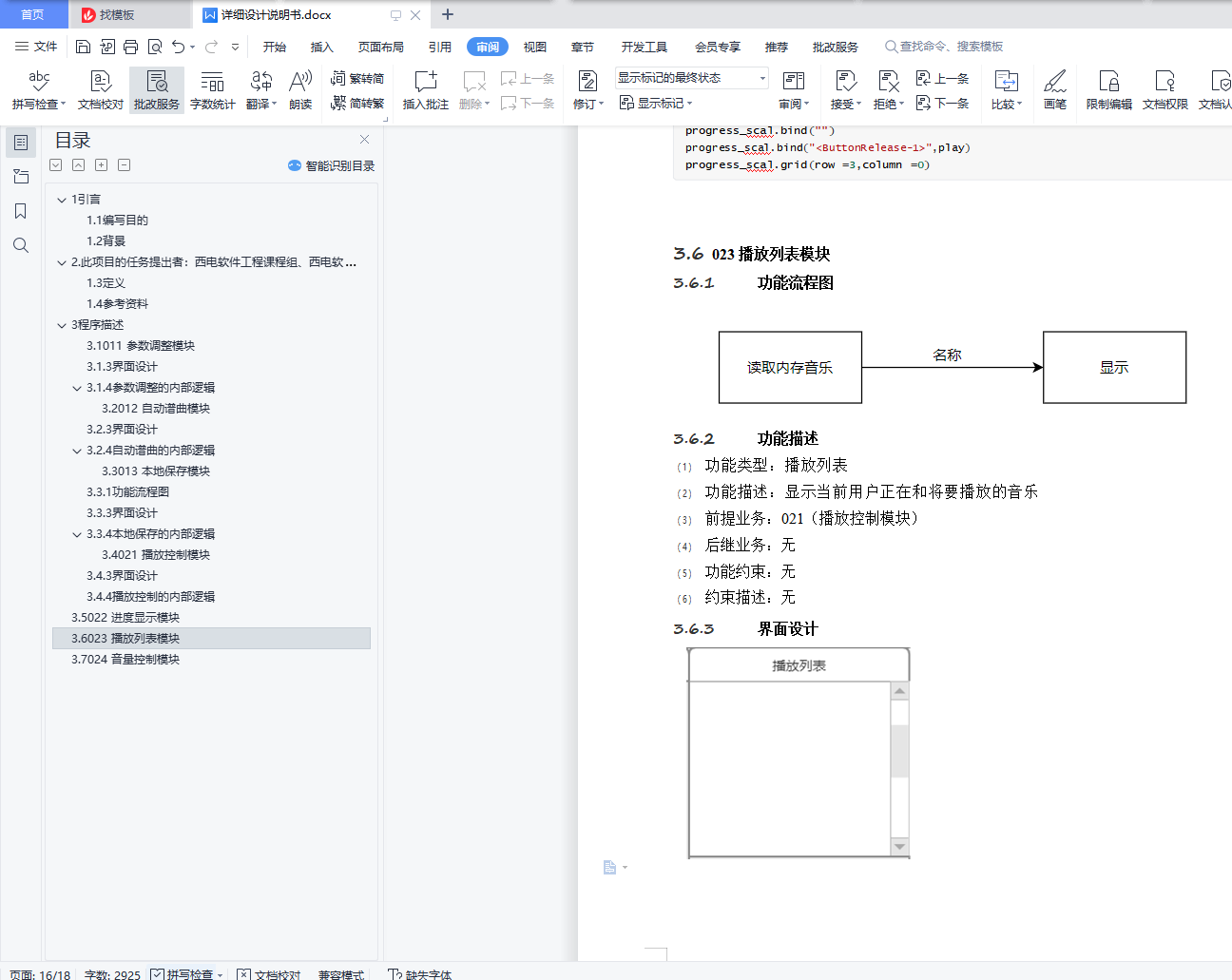This screenshot has height=980, width=1232.
Task: Go to next change 下一条 beside 拒绝
Action: point(942,103)
